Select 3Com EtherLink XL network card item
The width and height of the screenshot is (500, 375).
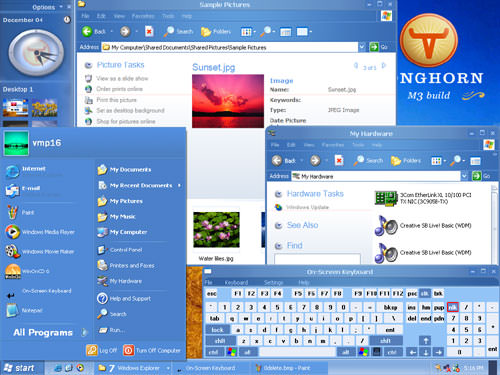(423, 198)
